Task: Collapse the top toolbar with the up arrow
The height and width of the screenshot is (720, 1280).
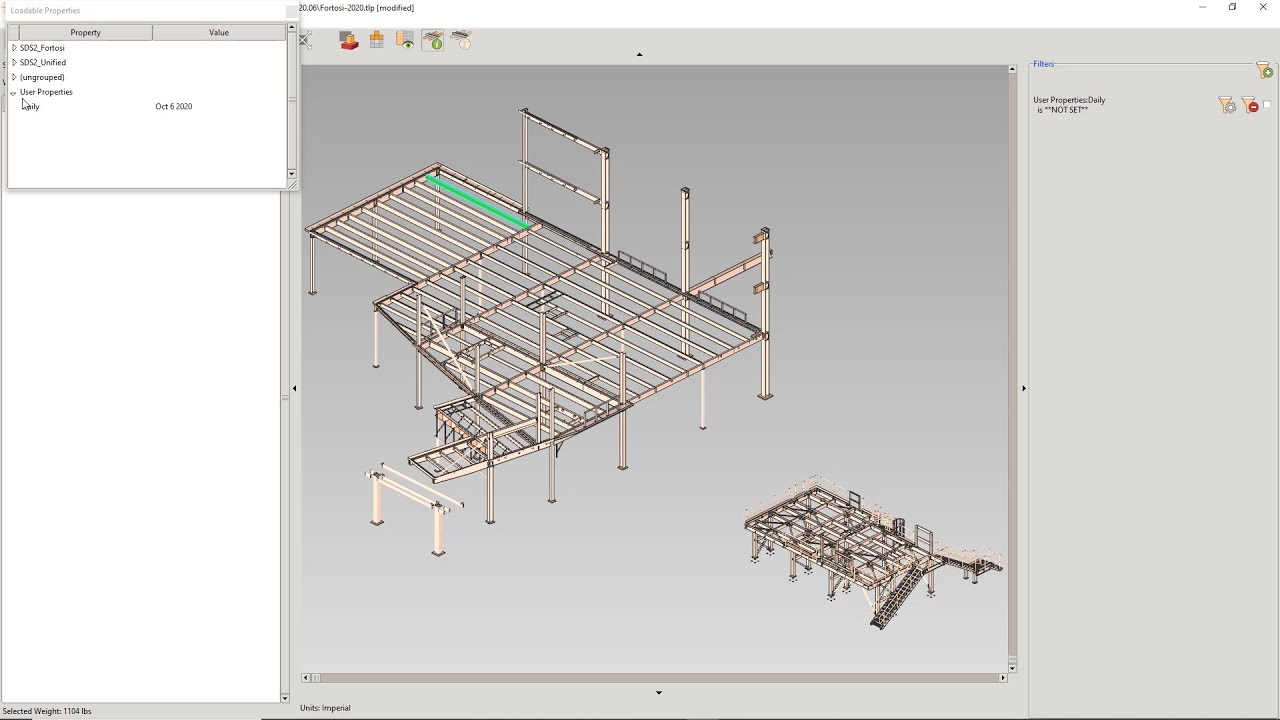Action: pos(639,55)
